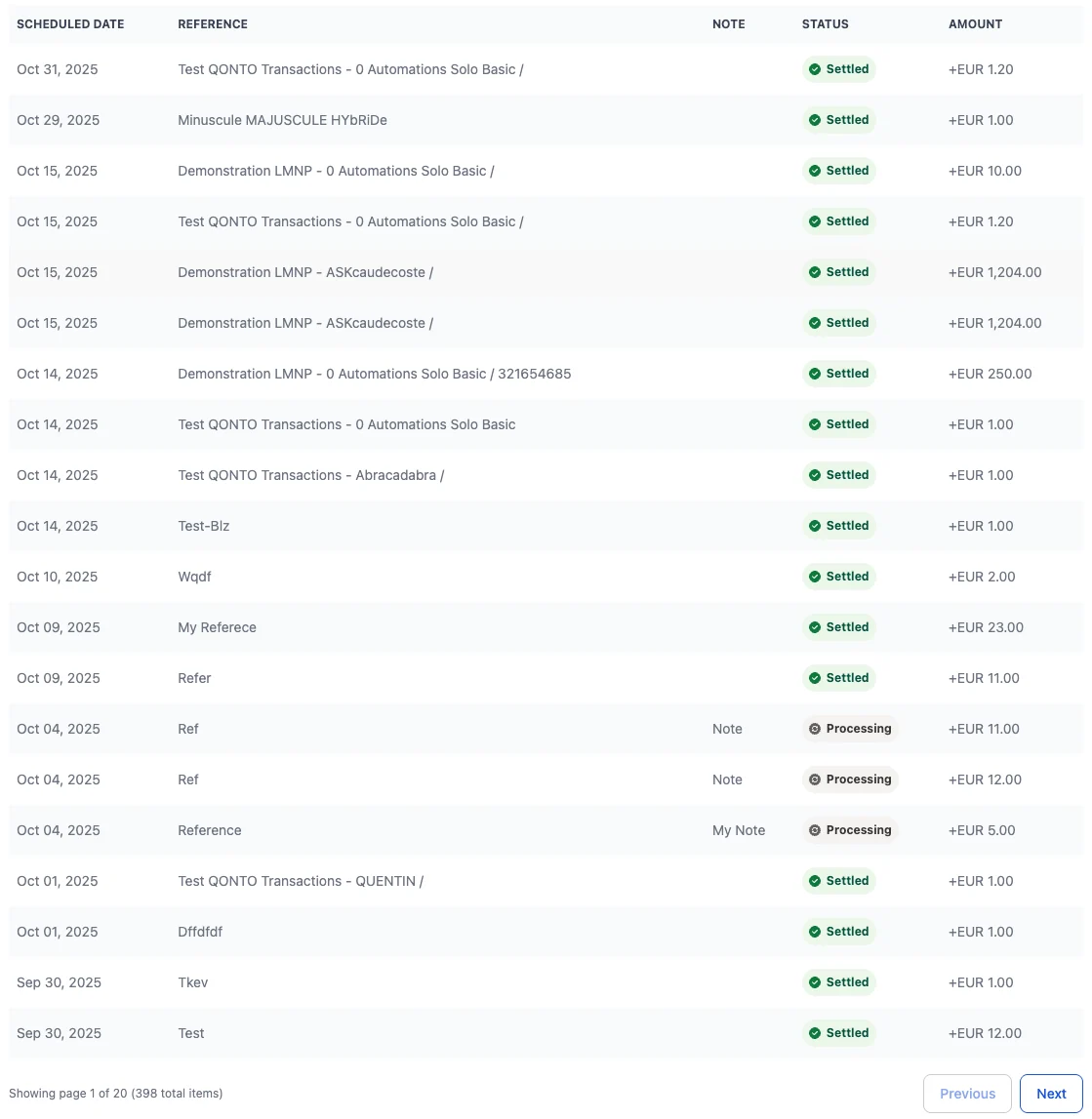The height and width of the screenshot is (1119, 1092).
Task: Click Settled status in Wqdf row
Action: tap(838, 577)
